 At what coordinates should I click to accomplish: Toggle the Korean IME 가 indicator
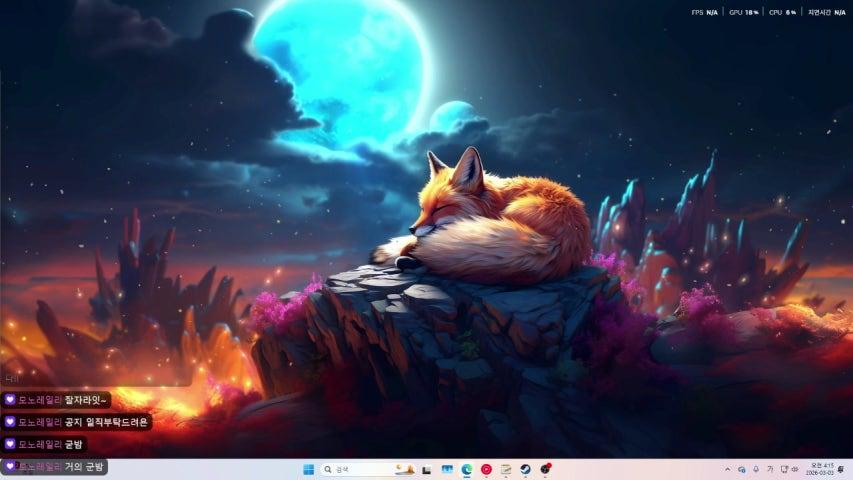[770, 469]
